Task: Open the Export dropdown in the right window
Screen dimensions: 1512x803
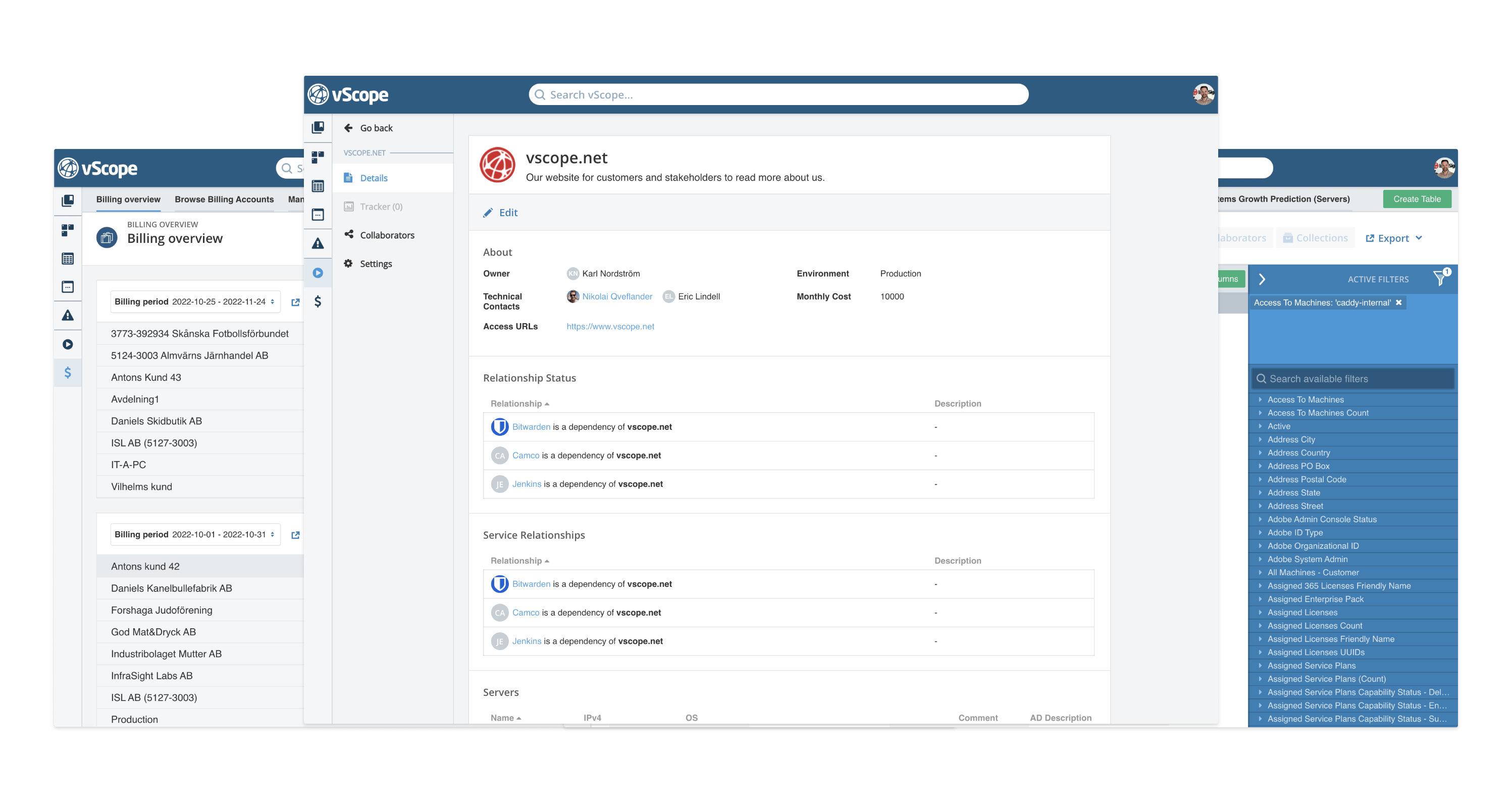Action: point(1393,238)
